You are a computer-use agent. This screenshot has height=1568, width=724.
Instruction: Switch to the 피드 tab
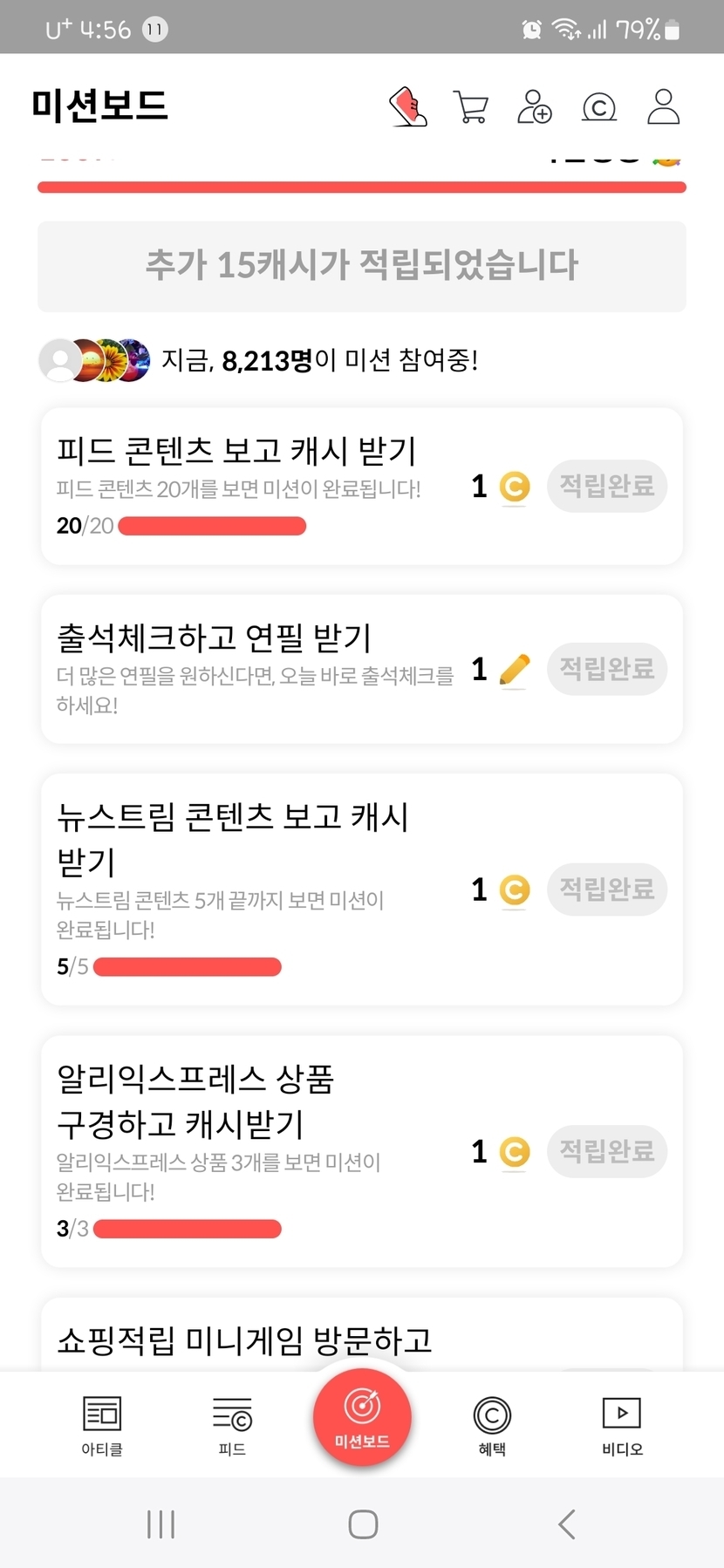(x=232, y=1425)
